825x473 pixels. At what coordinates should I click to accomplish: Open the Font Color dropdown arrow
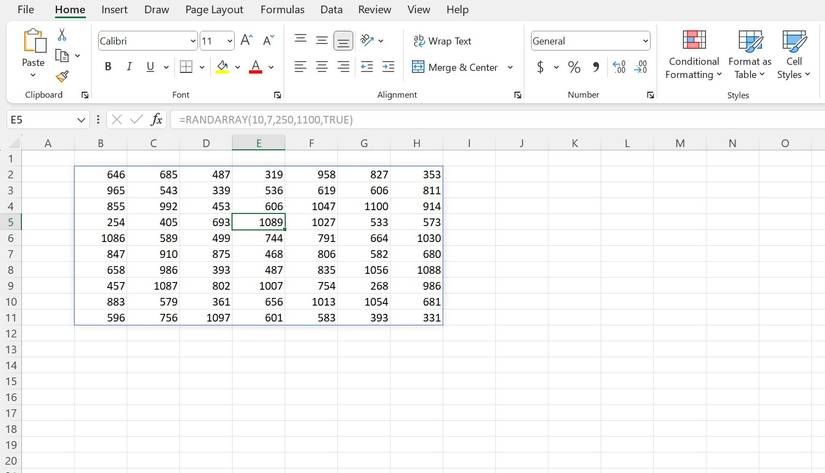pyautogui.click(x=271, y=67)
